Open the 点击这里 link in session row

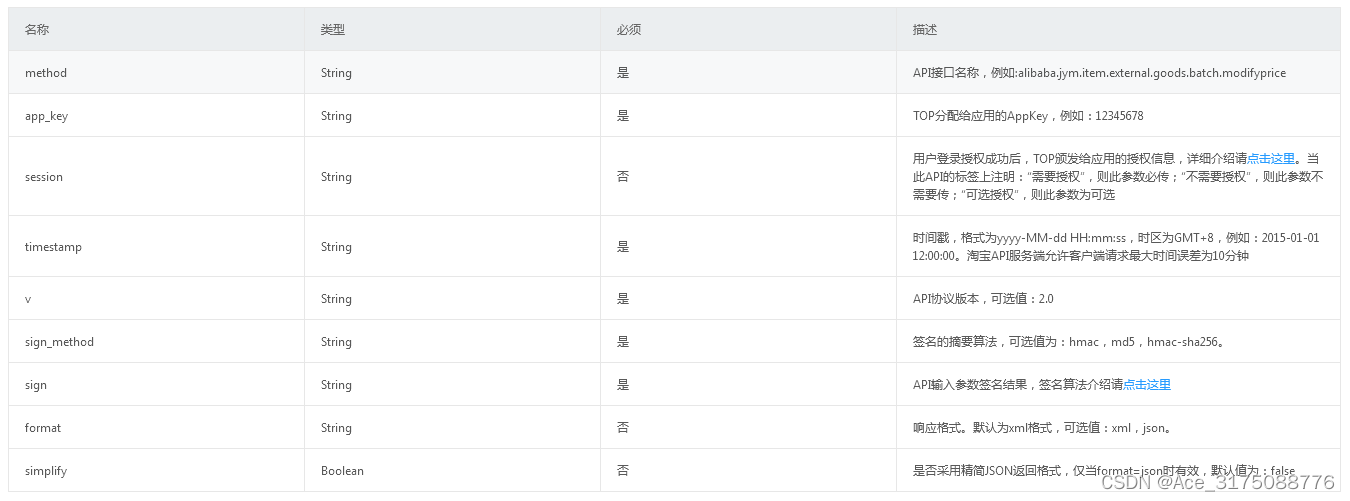1271,158
